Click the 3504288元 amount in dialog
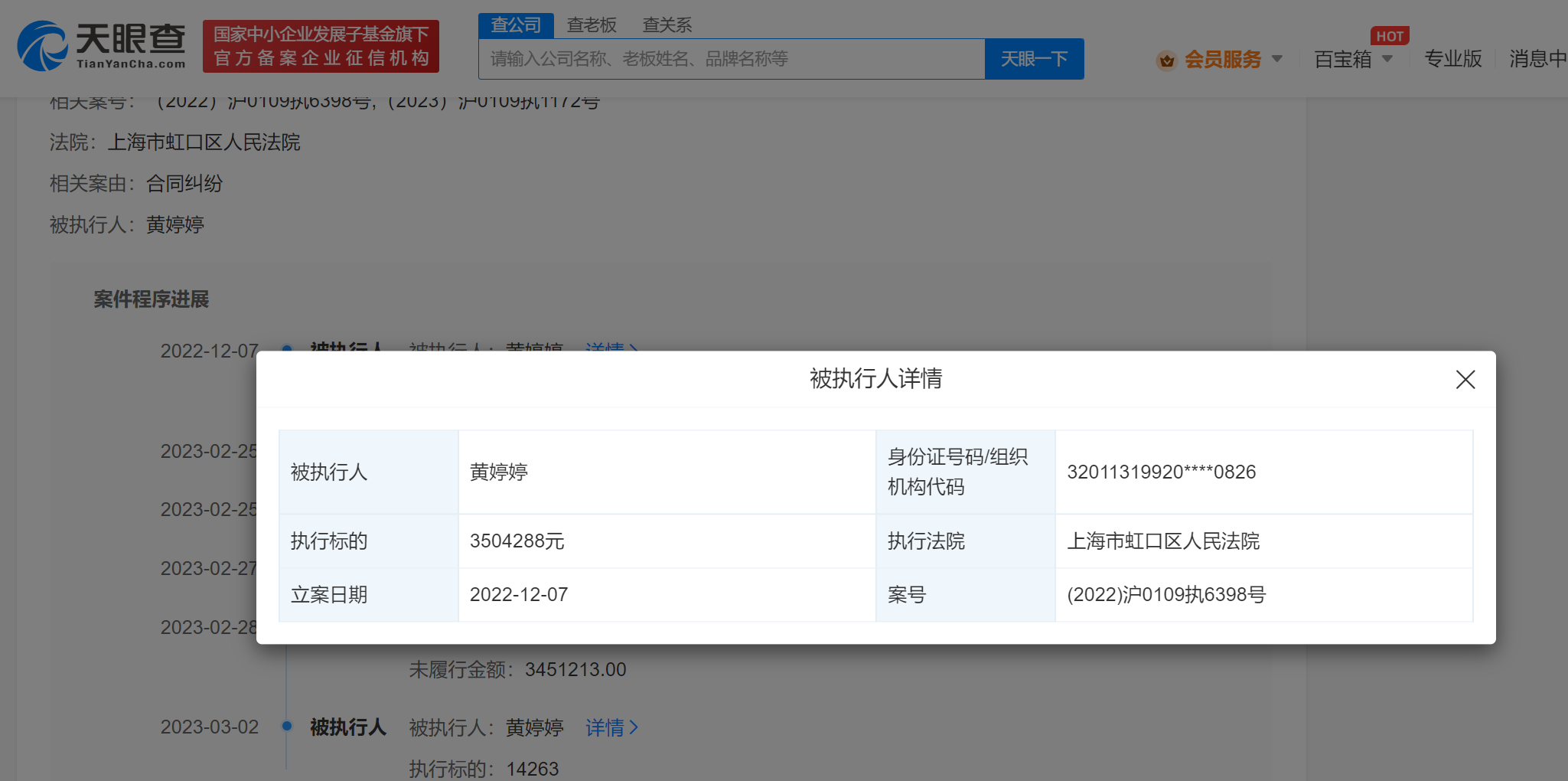 click(x=517, y=541)
